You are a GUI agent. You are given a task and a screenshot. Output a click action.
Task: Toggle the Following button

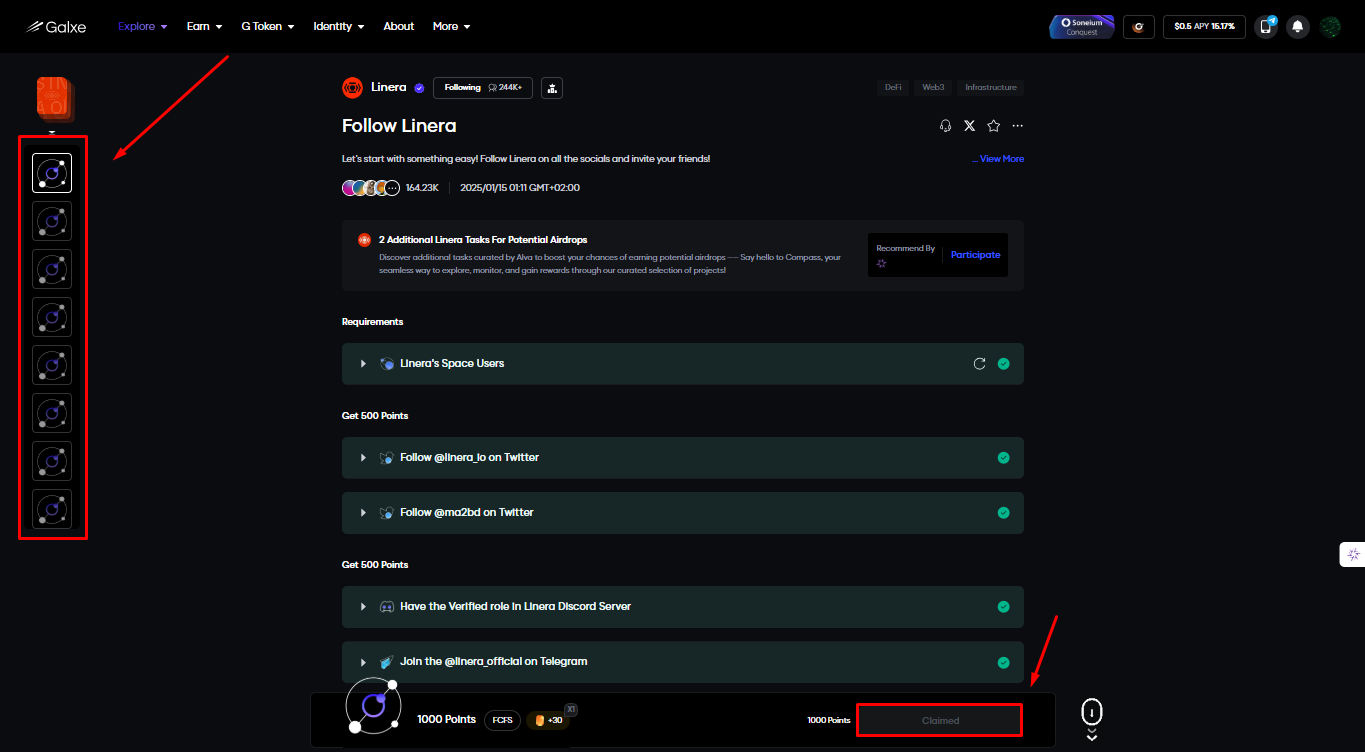[483, 88]
